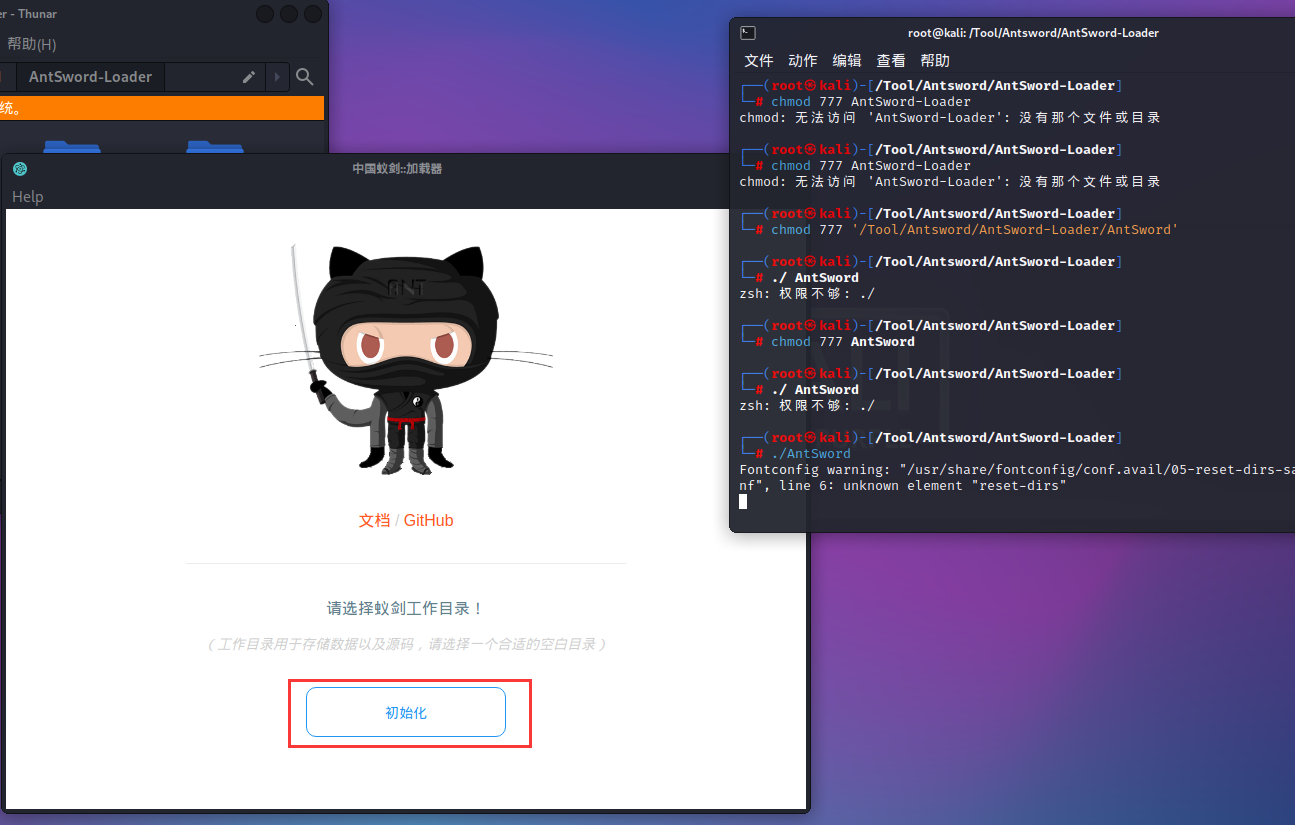1295x825 pixels.
Task: Click the gray hint text about 工作目录
Action: pyautogui.click(x=406, y=644)
